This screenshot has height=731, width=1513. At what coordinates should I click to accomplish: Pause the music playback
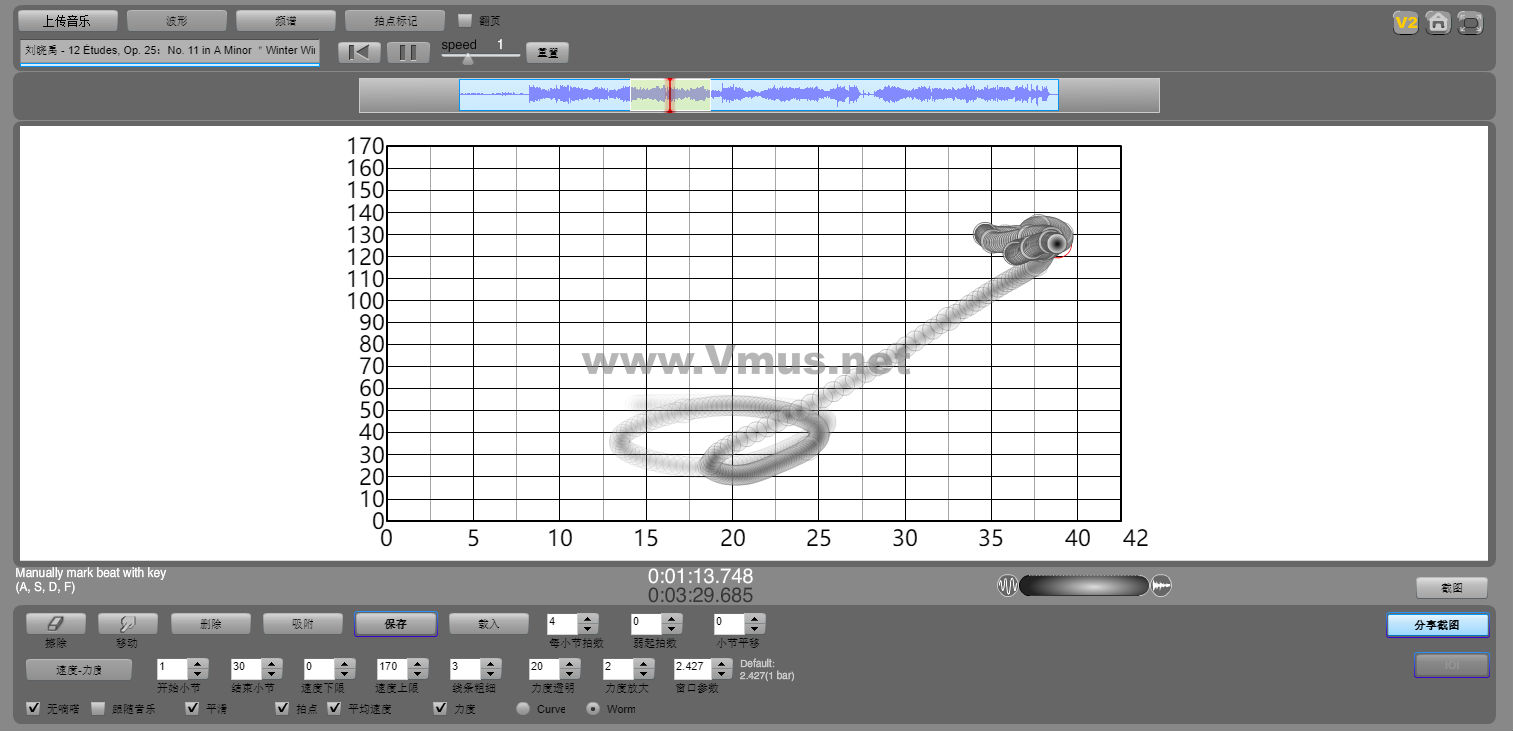tap(408, 52)
